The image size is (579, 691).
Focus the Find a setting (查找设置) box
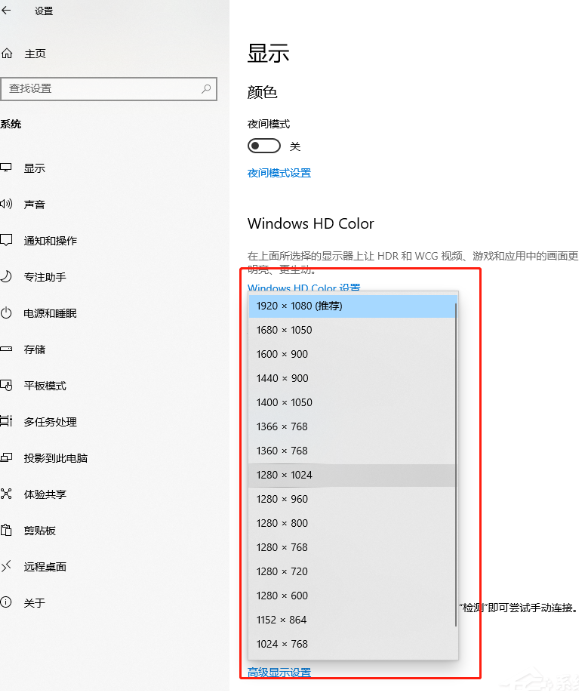click(108, 89)
